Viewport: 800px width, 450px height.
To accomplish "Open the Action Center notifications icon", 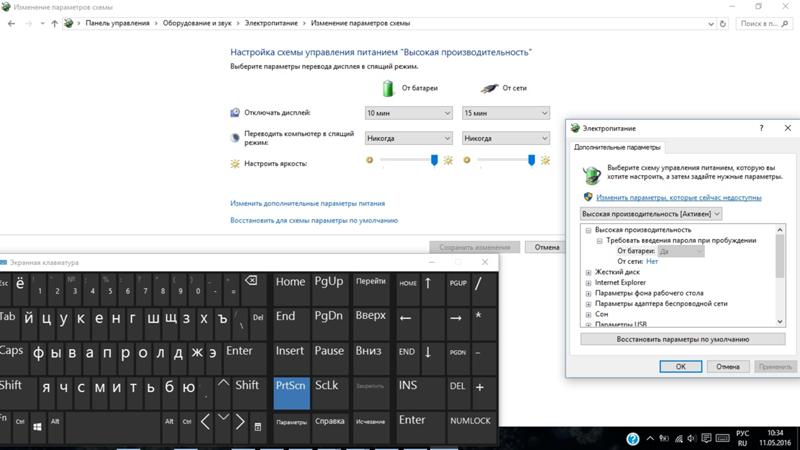I will coord(706,438).
